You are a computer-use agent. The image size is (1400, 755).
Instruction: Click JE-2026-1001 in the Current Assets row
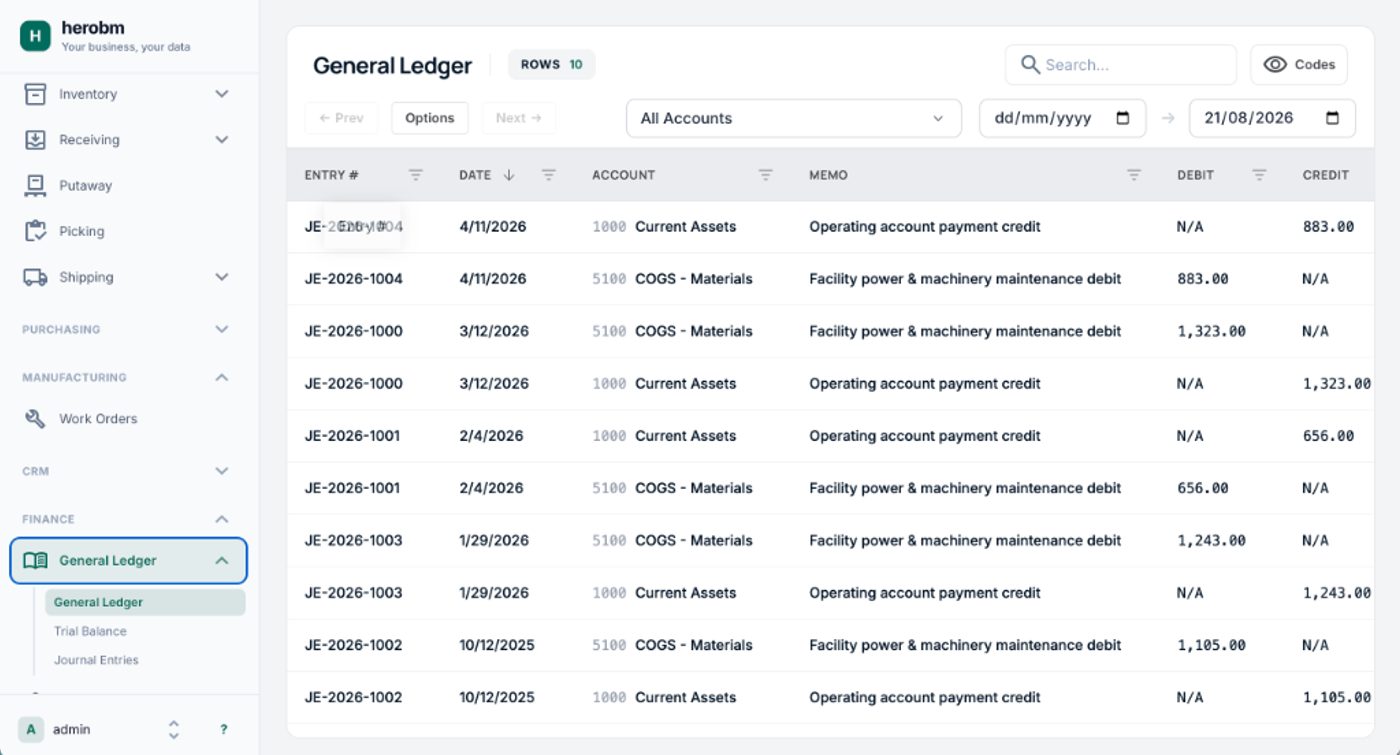[x=352, y=436]
